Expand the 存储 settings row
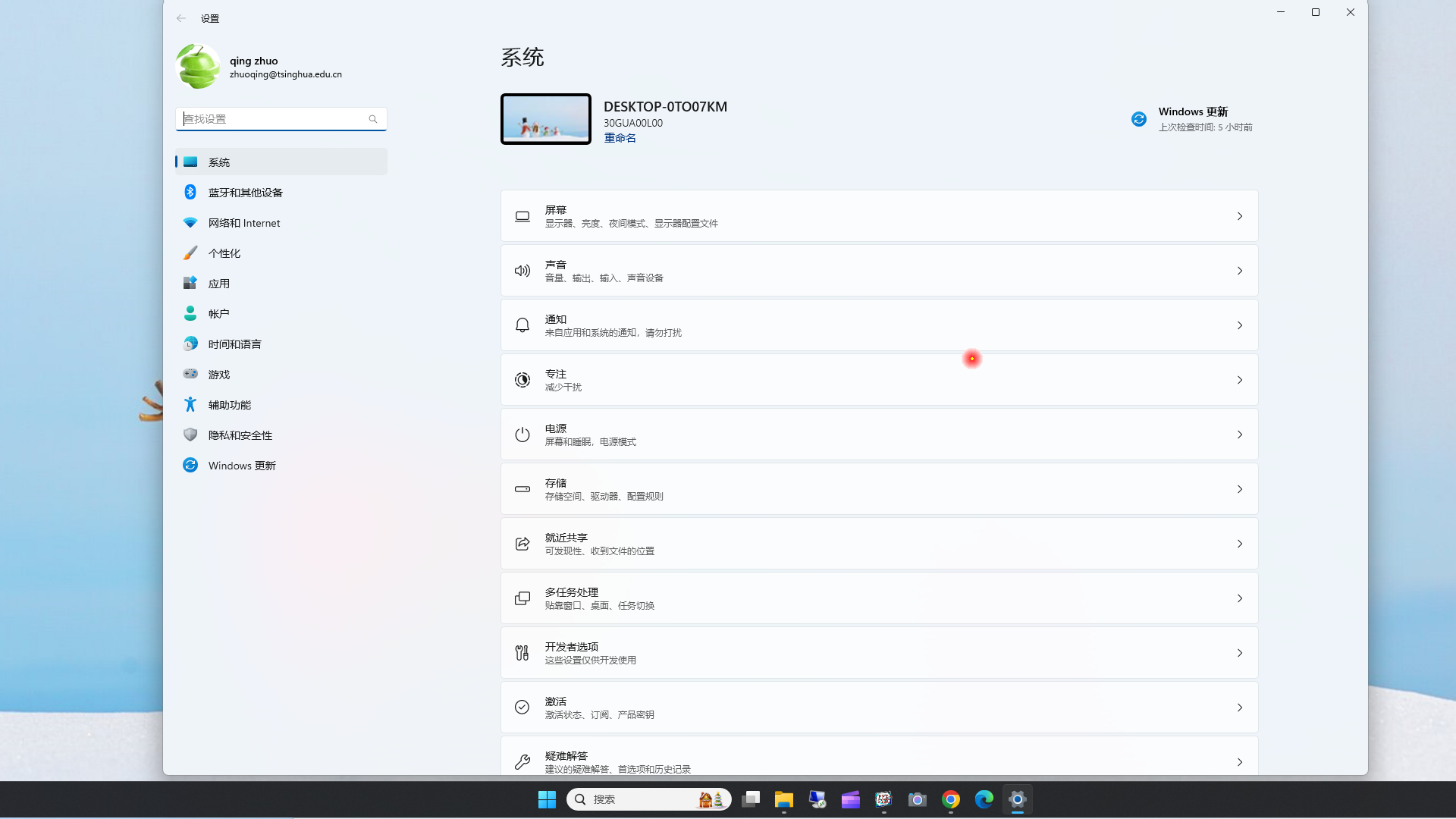1456x819 pixels. (x=878, y=488)
